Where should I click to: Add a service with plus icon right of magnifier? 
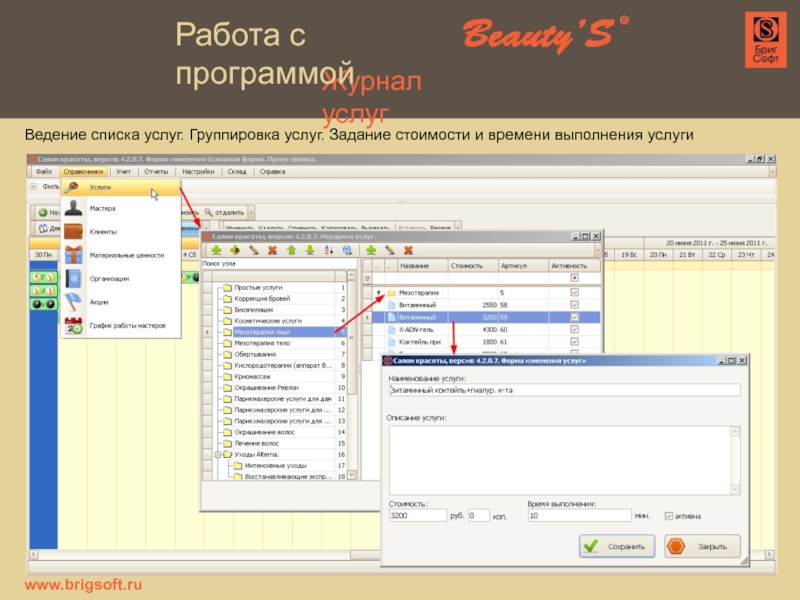[371, 250]
